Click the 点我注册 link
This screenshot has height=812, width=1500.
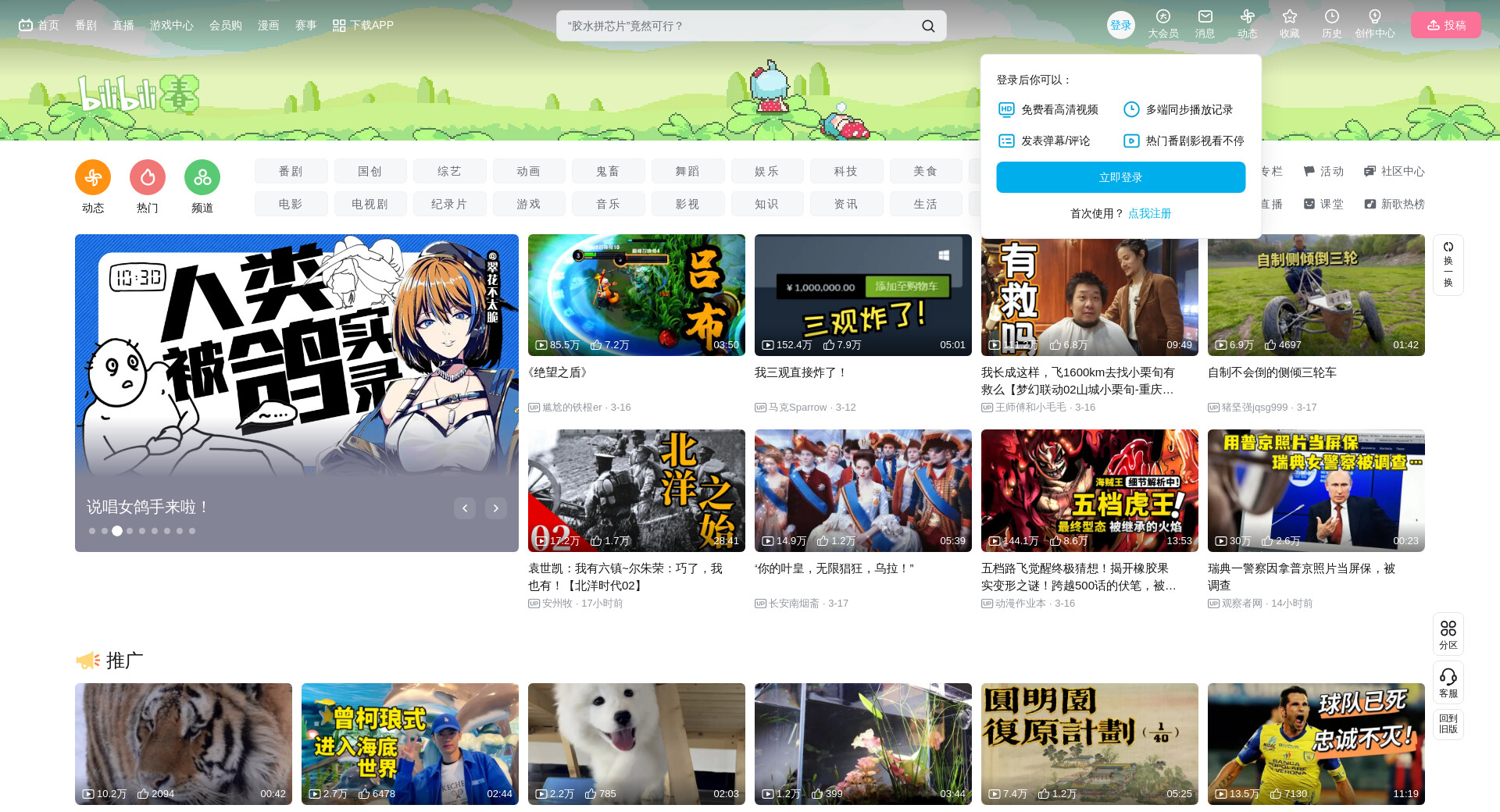coord(1149,213)
